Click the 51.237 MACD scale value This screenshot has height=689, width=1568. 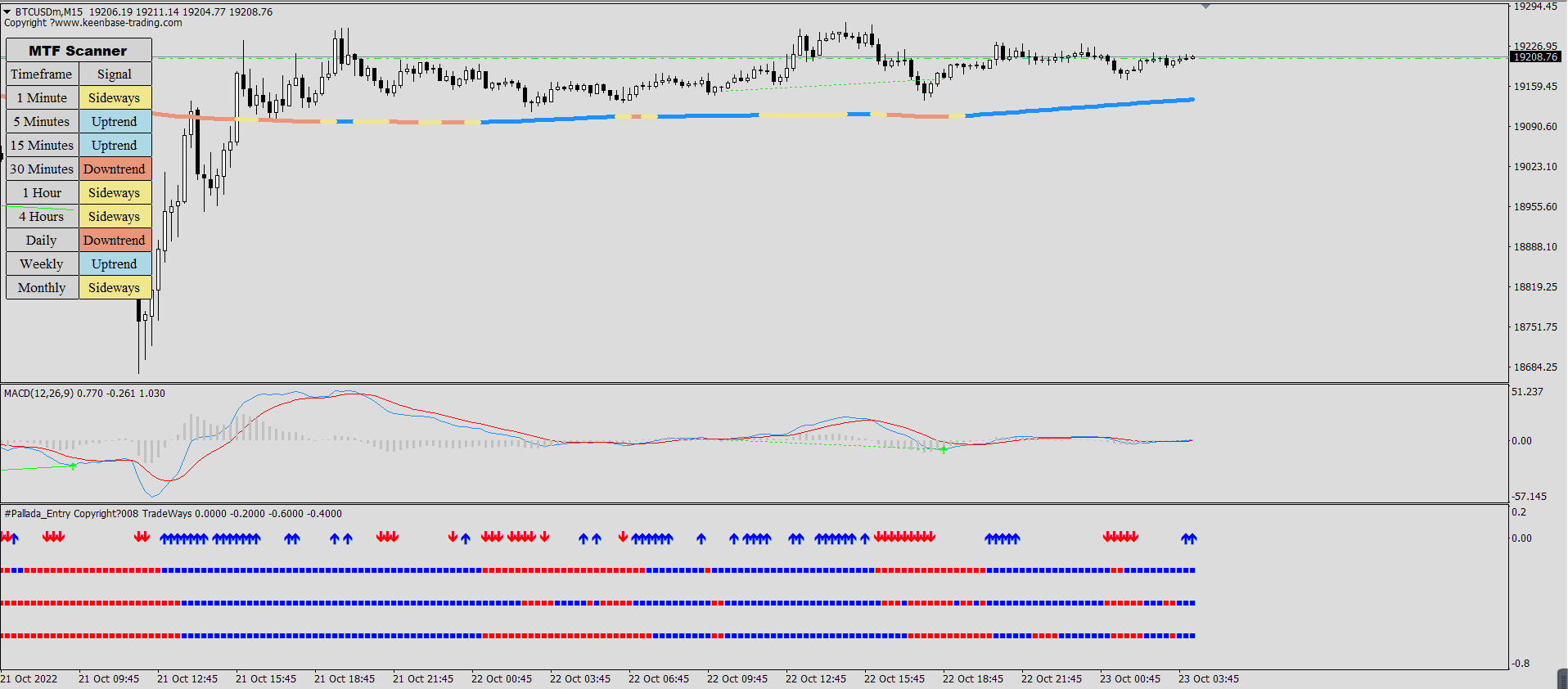tap(1527, 392)
